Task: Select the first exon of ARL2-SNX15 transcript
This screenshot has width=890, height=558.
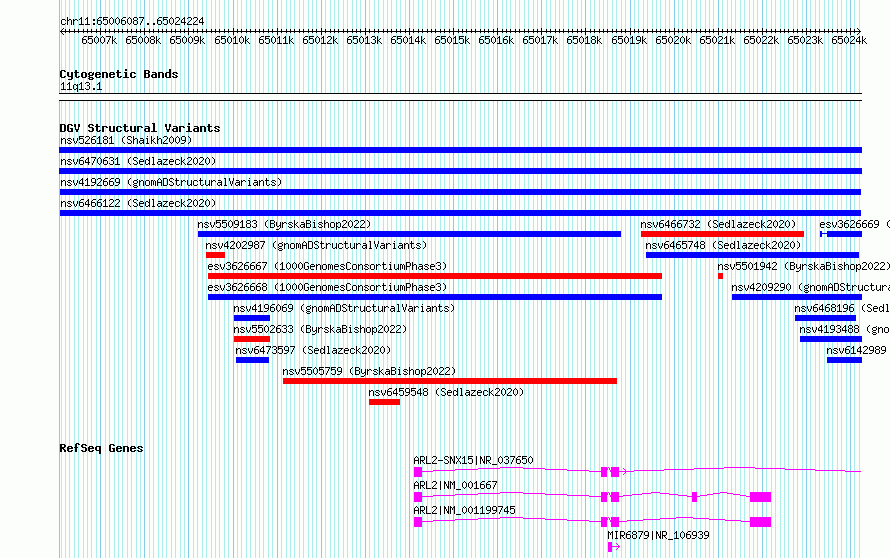Action: [x=418, y=472]
